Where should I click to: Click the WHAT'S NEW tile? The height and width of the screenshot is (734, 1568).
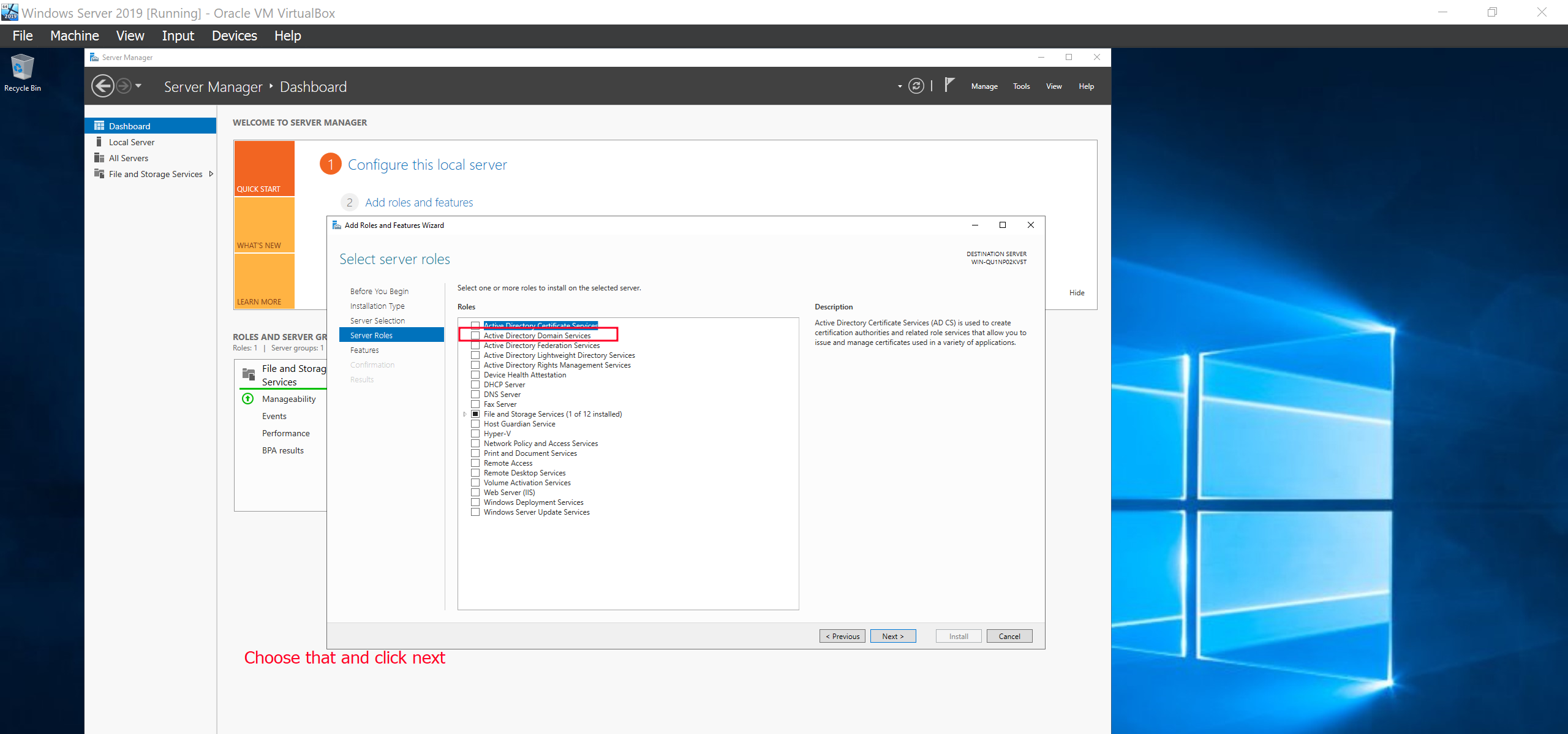(x=265, y=224)
